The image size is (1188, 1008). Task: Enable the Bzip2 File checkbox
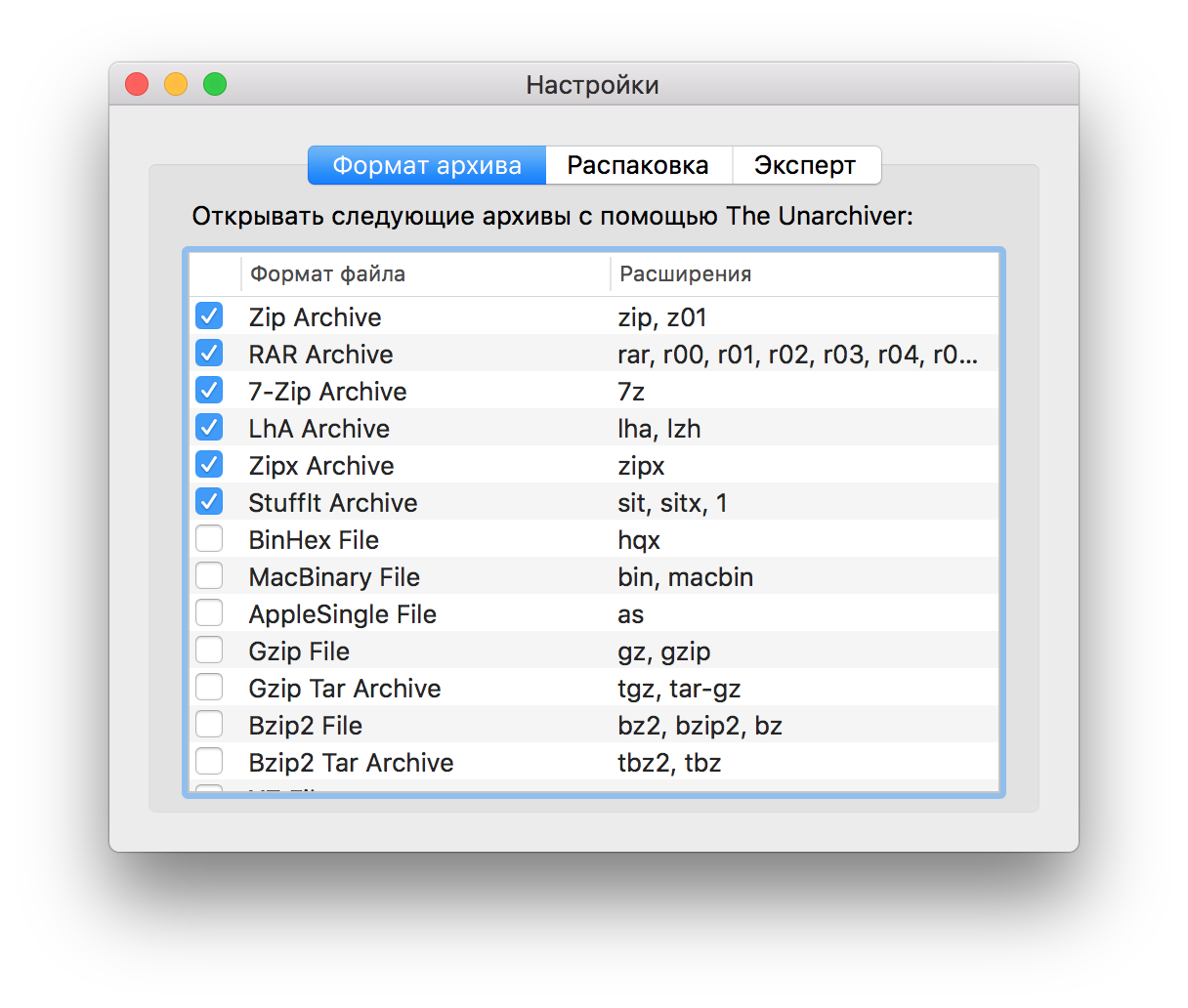click(x=209, y=725)
